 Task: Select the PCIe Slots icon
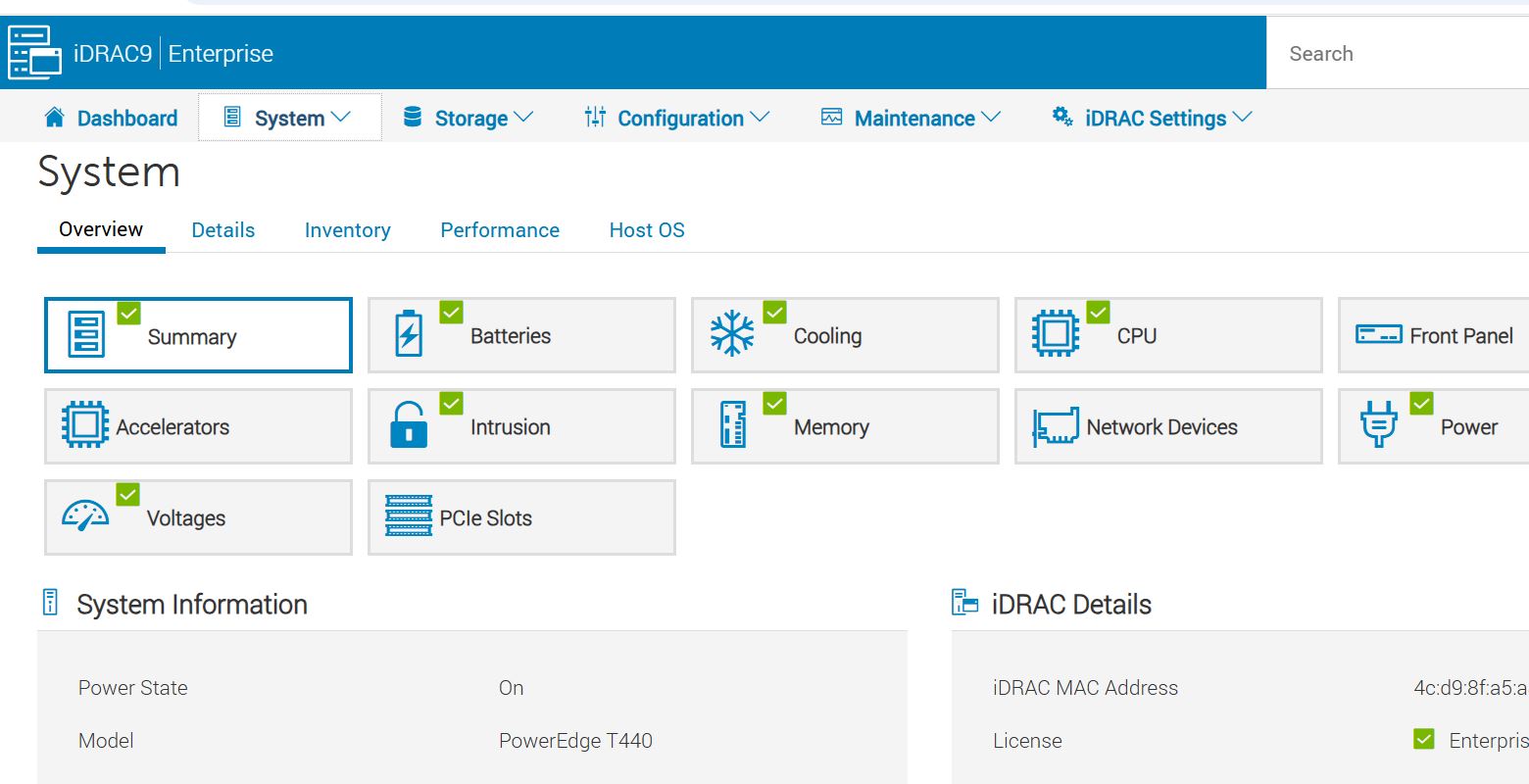410,516
